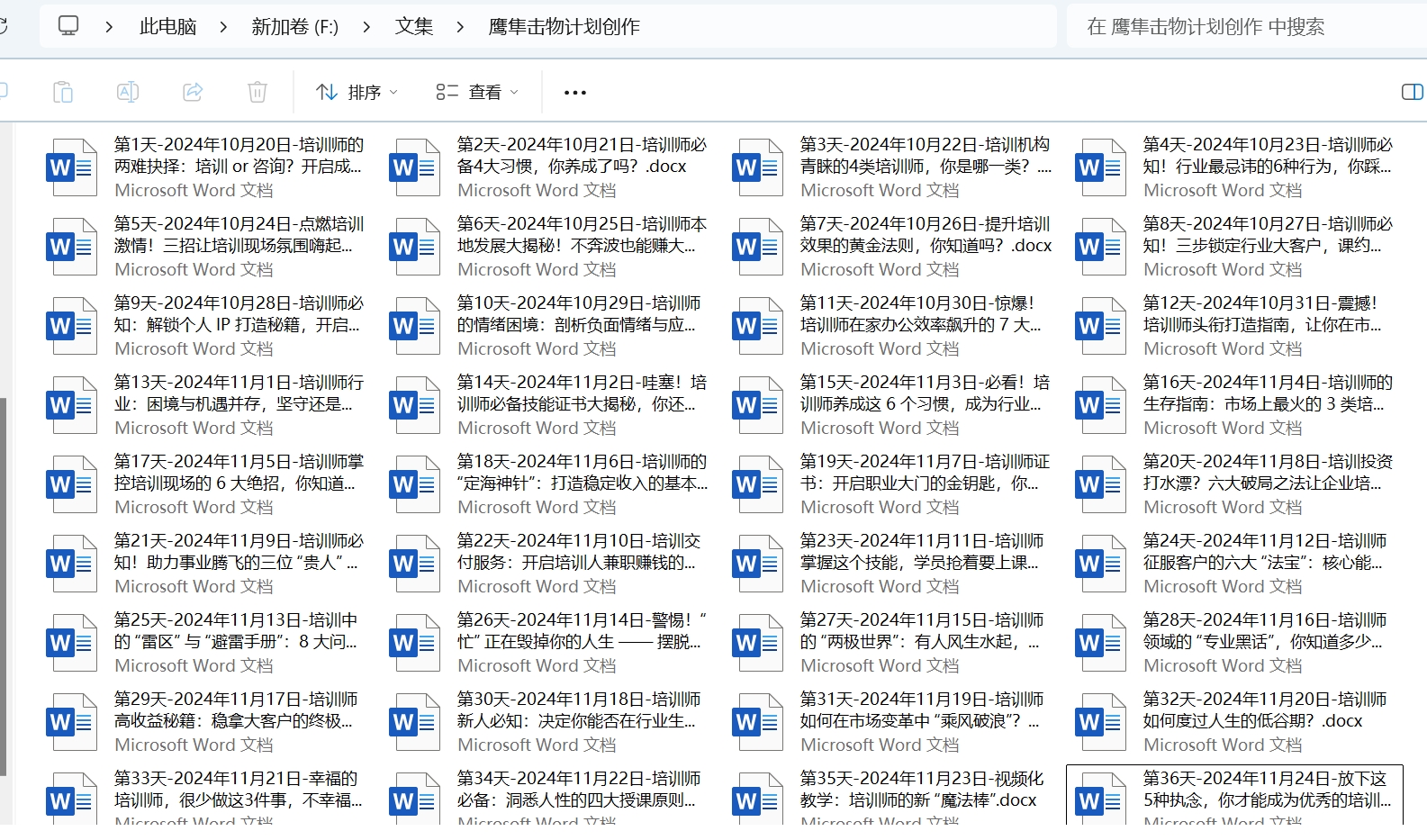Select Word icon of 第9天-2024年10月28日 file
This screenshot has width=1427, height=840.
tap(71, 326)
